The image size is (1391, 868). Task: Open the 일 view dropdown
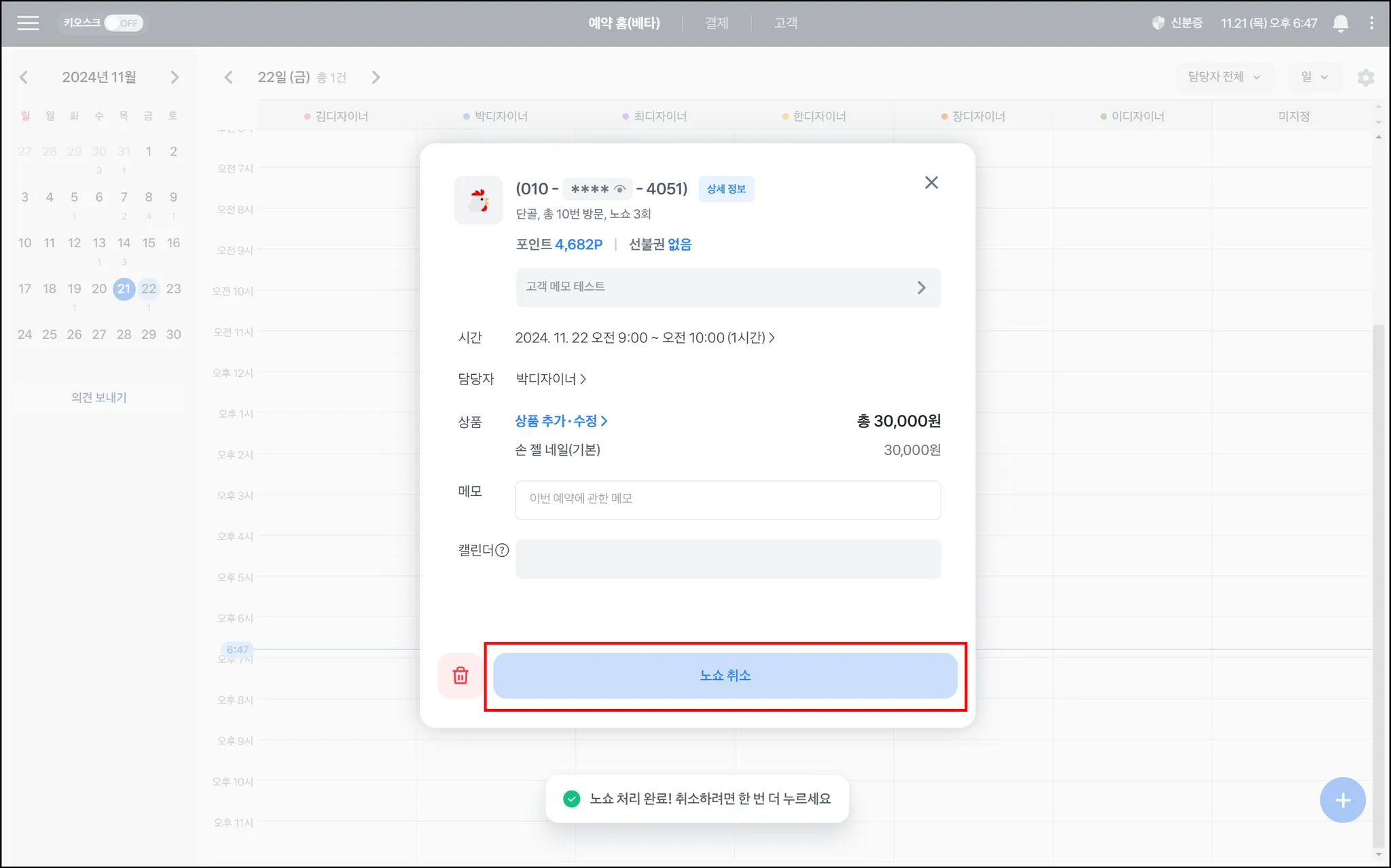pyautogui.click(x=1314, y=77)
